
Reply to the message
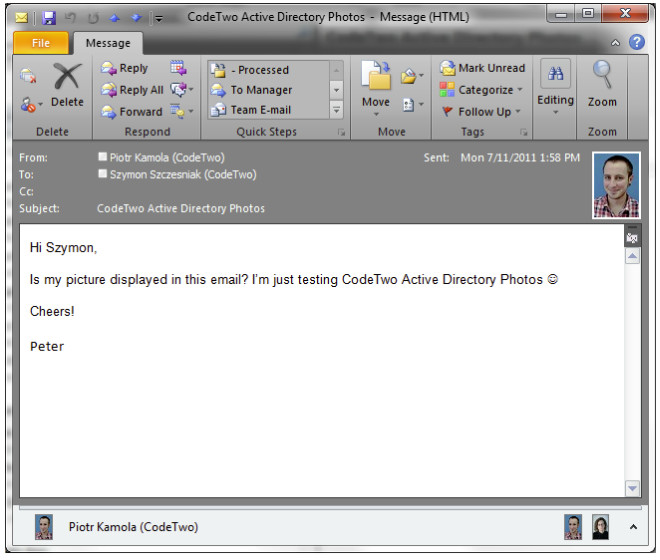click(125, 68)
